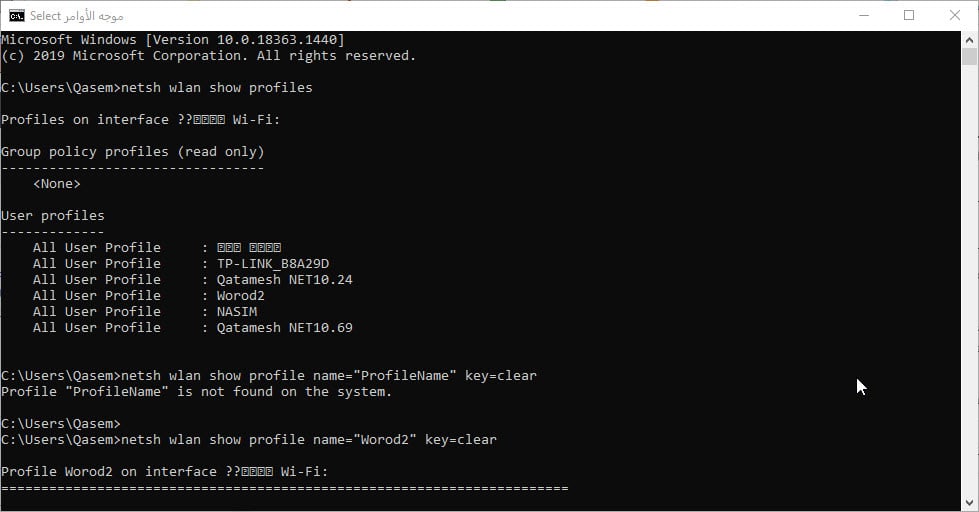Click the 'Group policy profiles (read only)' heading
The width and height of the screenshot is (979, 512).
click(x=132, y=151)
